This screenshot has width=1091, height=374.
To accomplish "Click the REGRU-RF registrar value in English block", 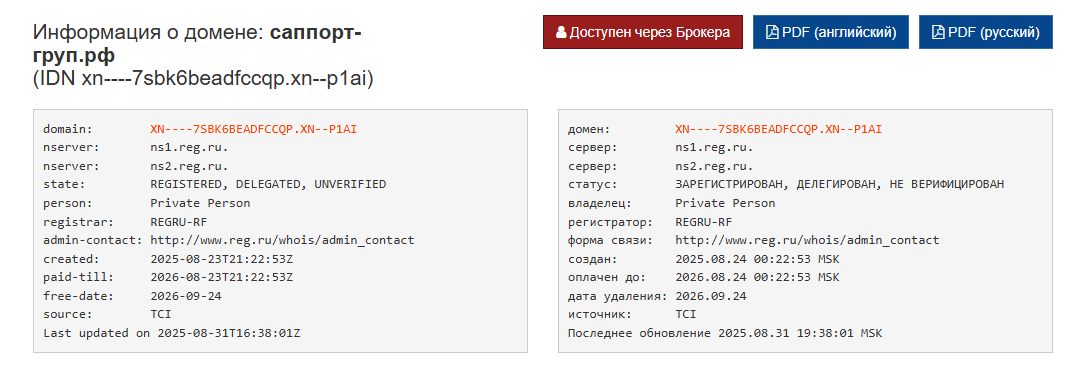I will [179, 222].
